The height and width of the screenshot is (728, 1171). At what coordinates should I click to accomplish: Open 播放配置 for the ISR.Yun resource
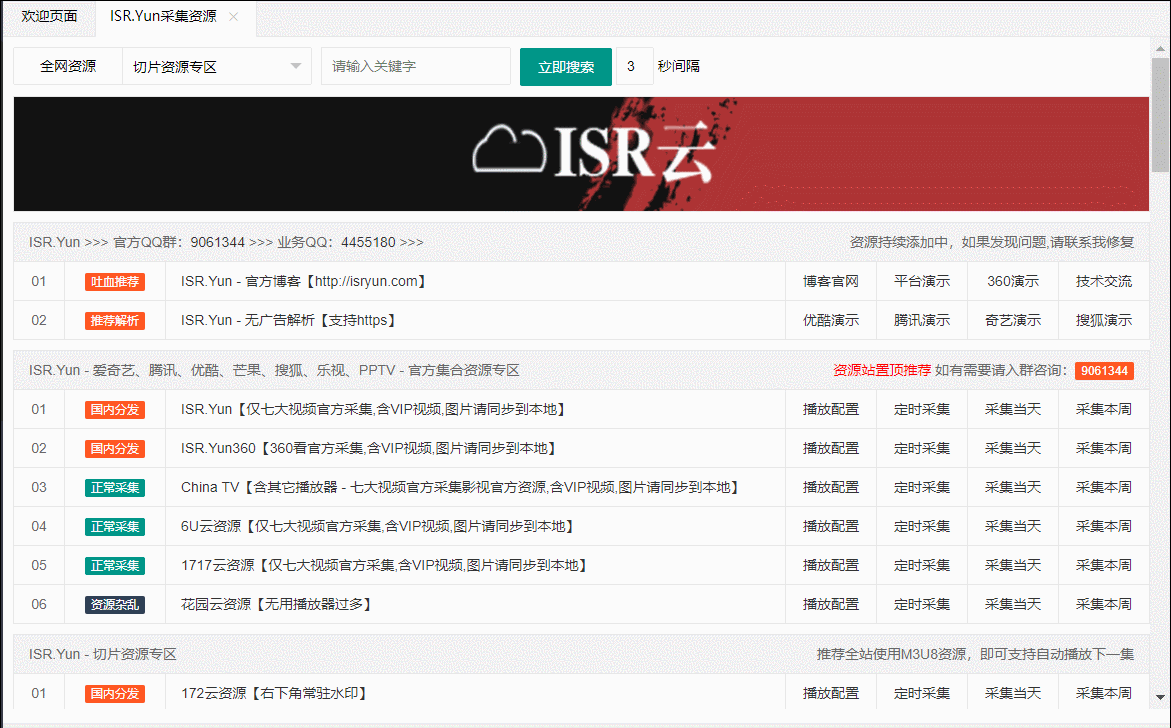pyautogui.click(x=830, y=410)
